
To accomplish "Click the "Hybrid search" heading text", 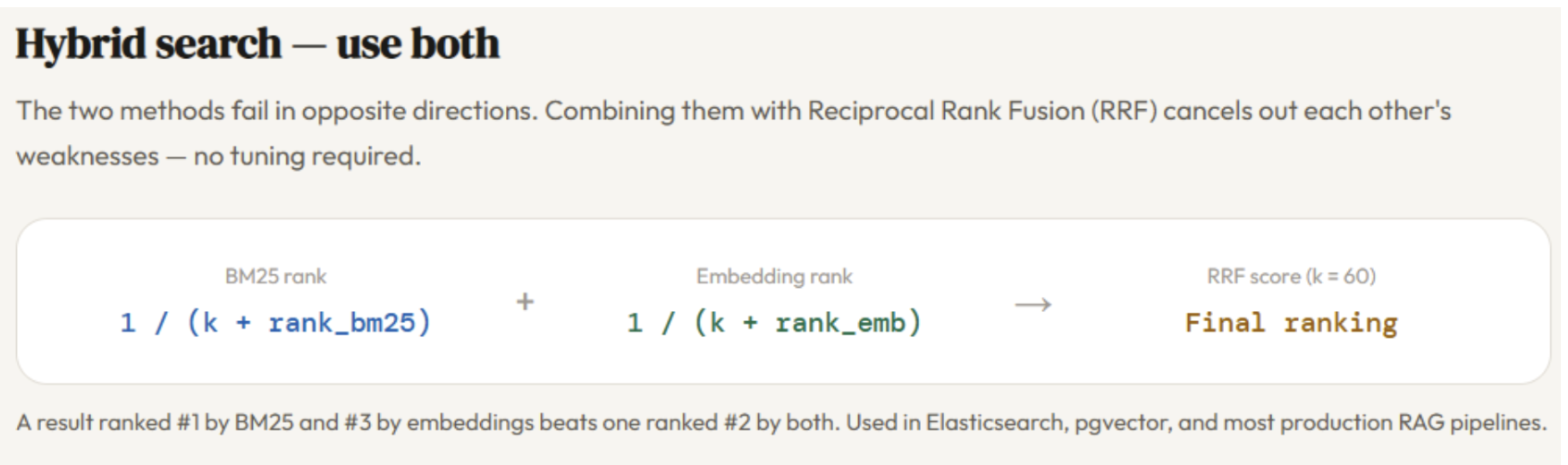I will pos(148,44).
